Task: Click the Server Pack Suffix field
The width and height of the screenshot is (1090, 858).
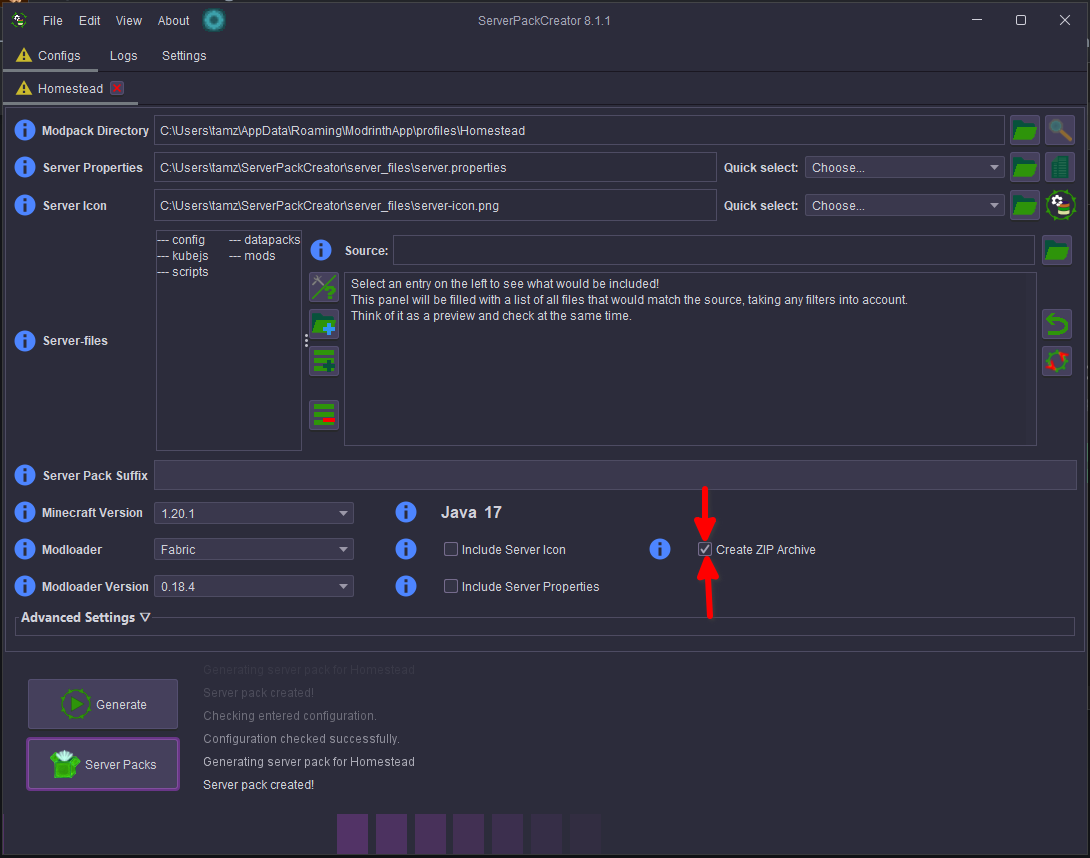Action: pyautogui.click(x=615, y=475)
